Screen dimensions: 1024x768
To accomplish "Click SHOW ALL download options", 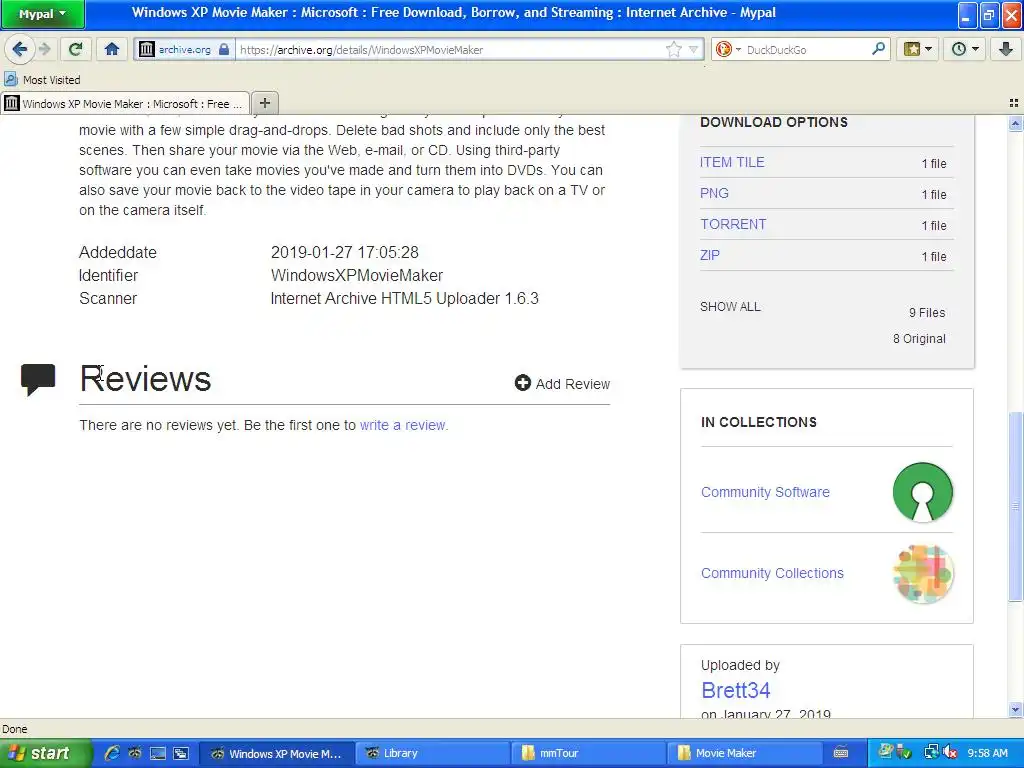I will click(x=730, y=306).
